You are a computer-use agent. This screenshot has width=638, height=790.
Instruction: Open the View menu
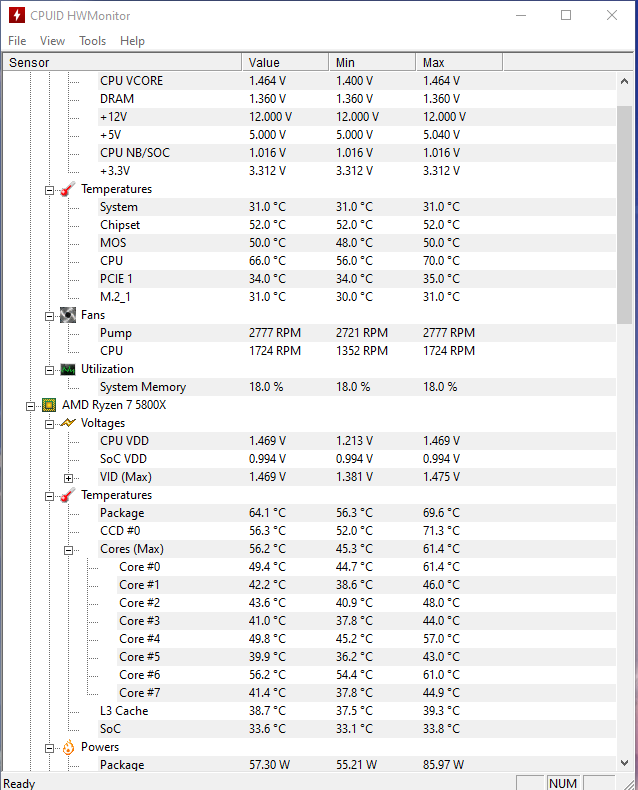click(52, 41)
